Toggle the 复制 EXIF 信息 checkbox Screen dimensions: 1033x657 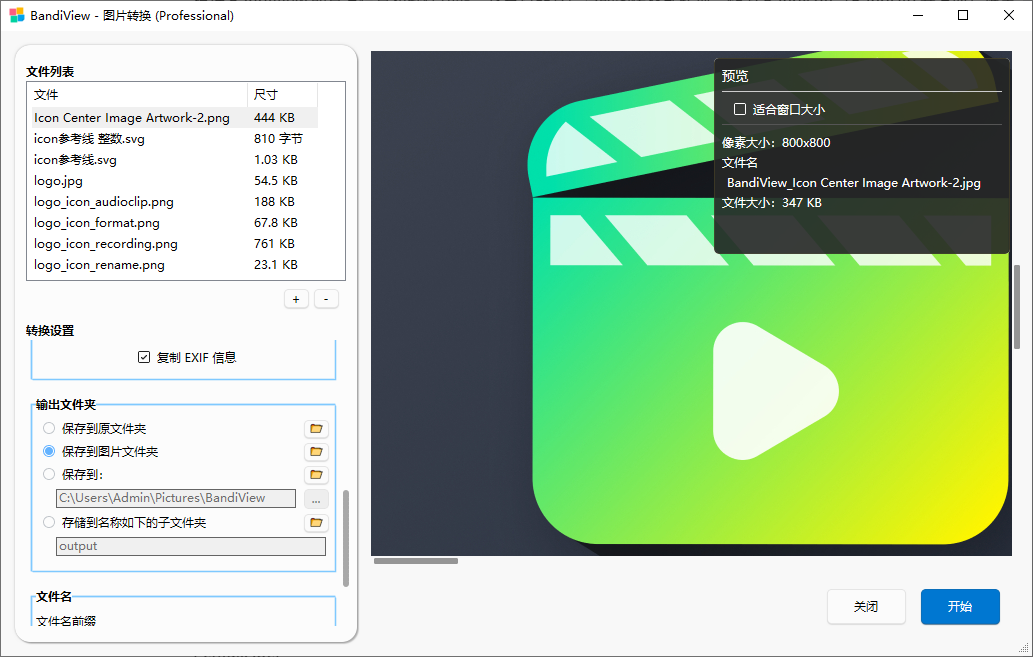[x=144, y=357]
